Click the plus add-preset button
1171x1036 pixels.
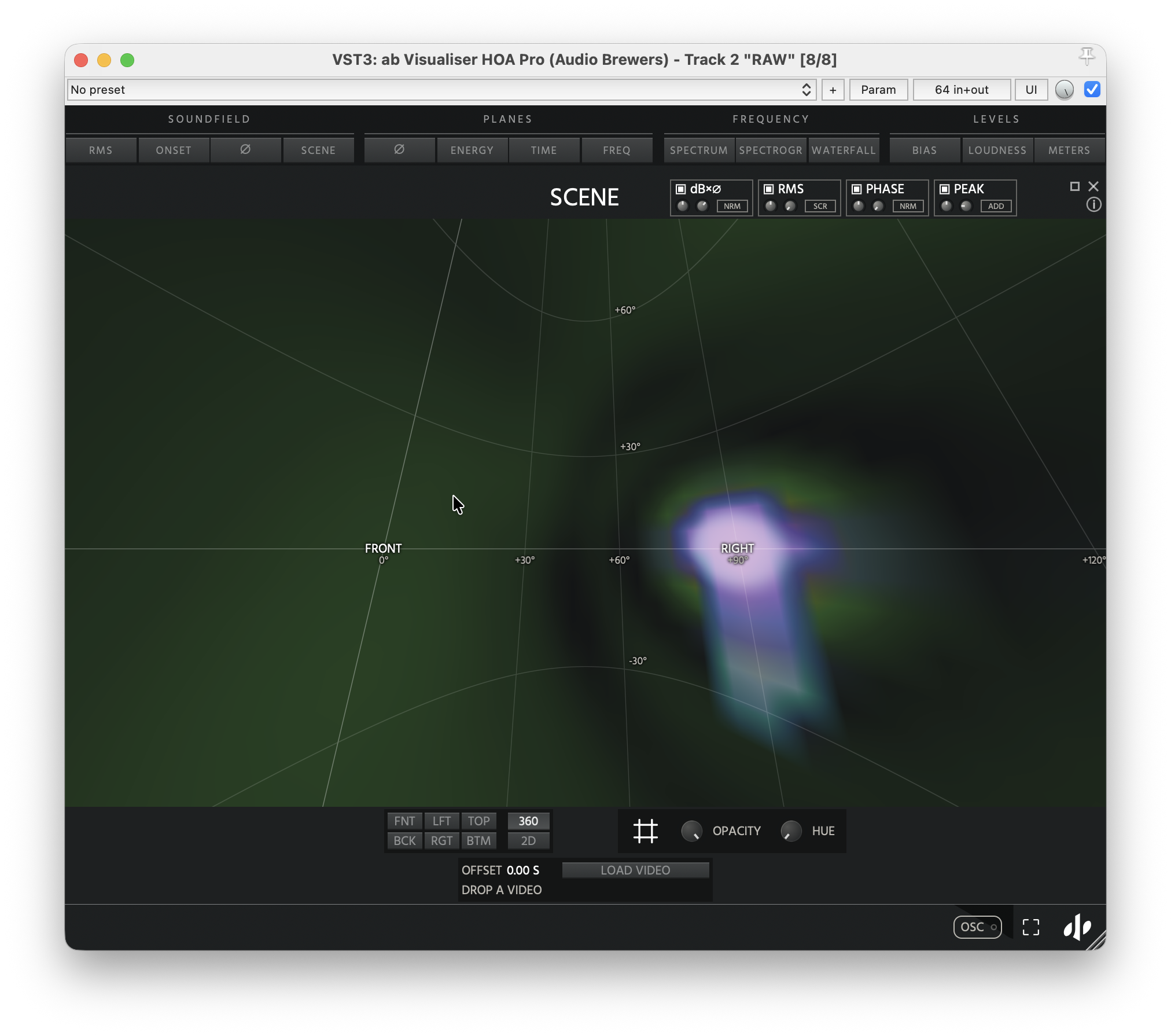[x=833, y=90]
